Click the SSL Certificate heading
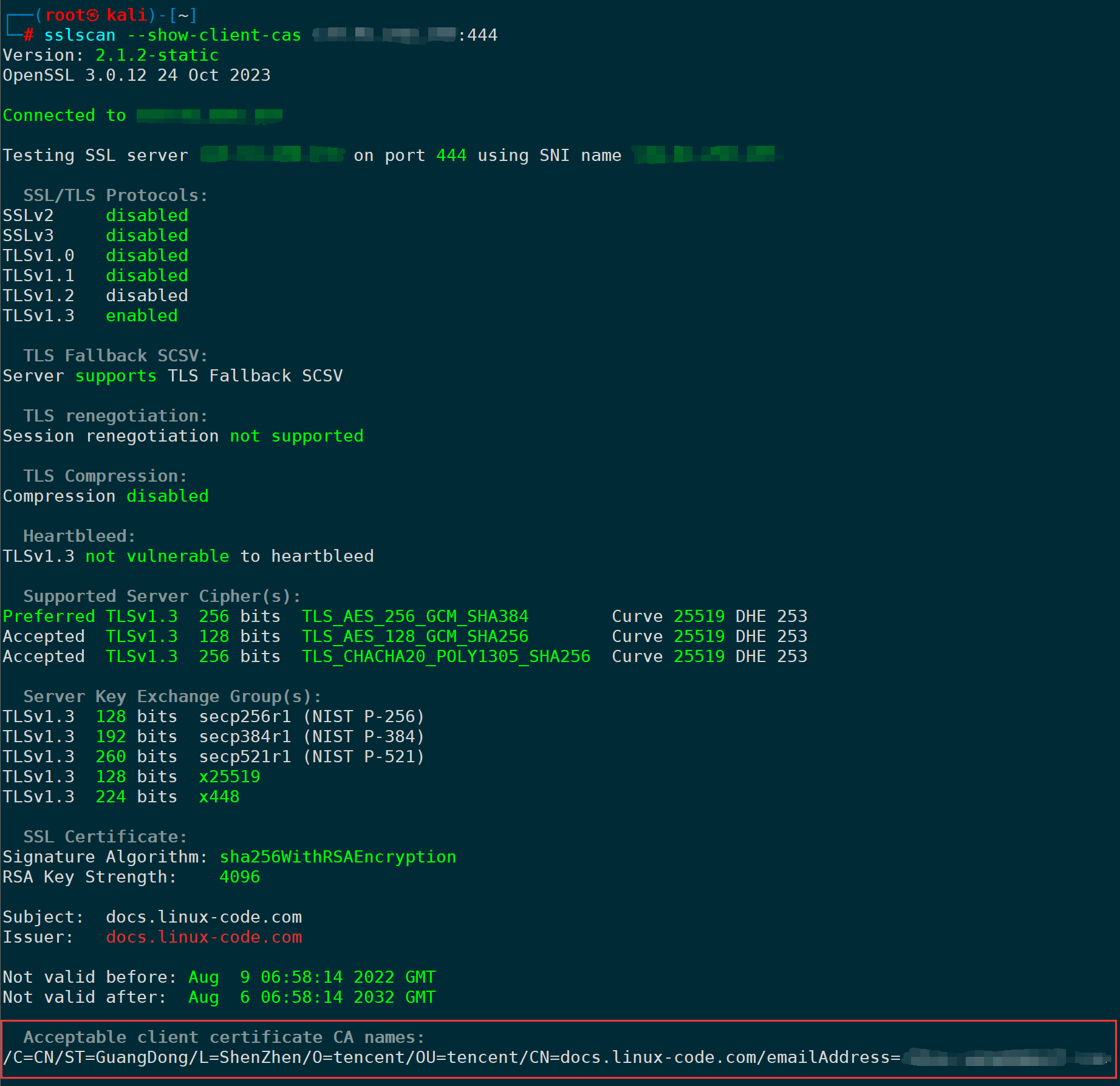 [105, 837]
